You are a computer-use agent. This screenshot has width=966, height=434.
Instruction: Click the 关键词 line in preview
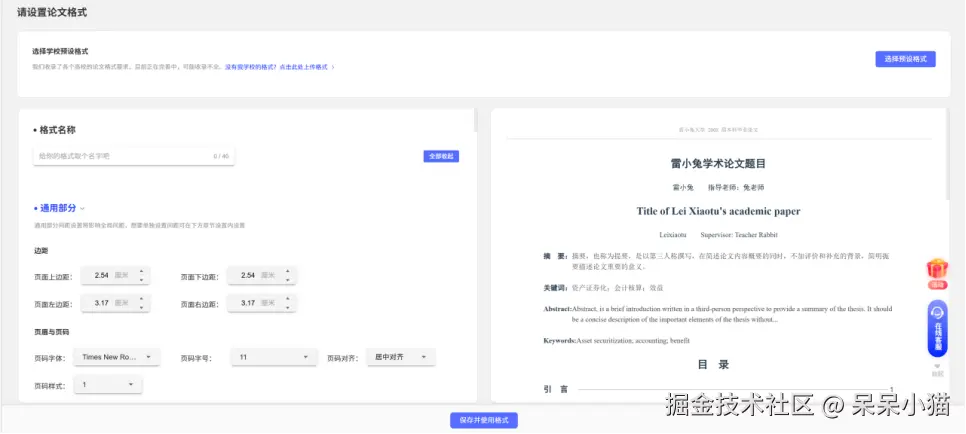[603, 288]
